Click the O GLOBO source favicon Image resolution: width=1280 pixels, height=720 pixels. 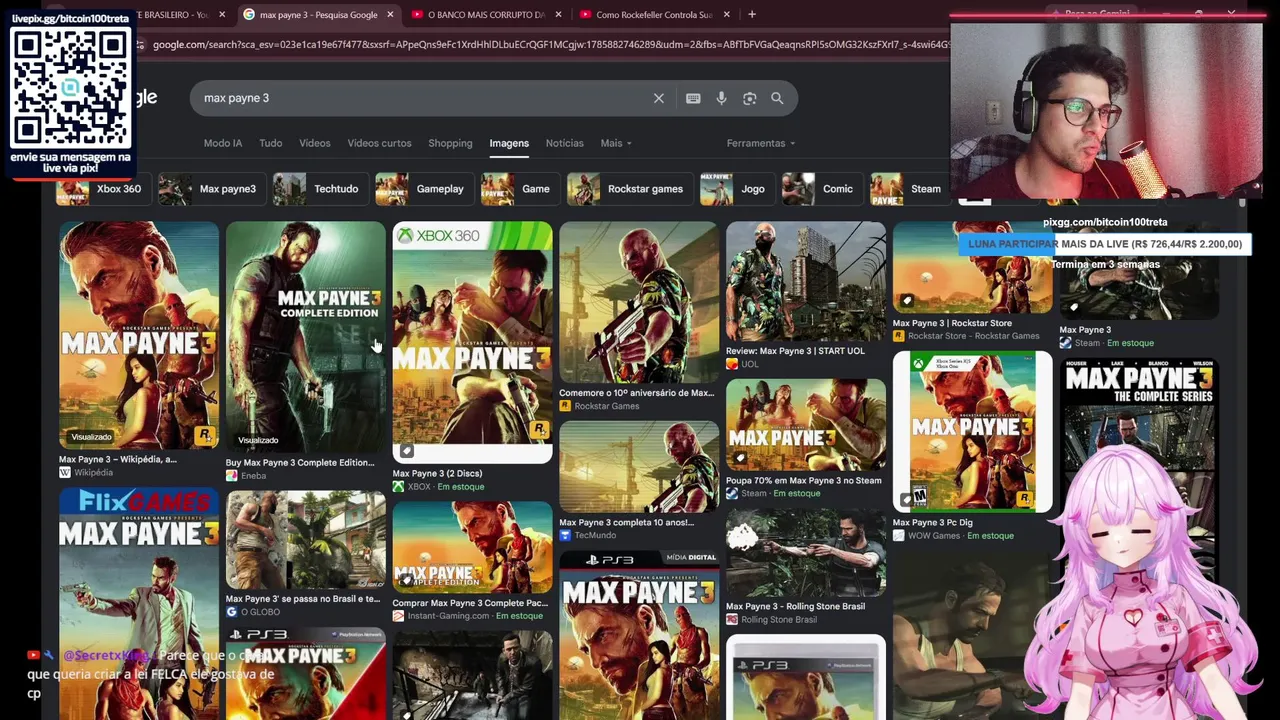(231, 612)
